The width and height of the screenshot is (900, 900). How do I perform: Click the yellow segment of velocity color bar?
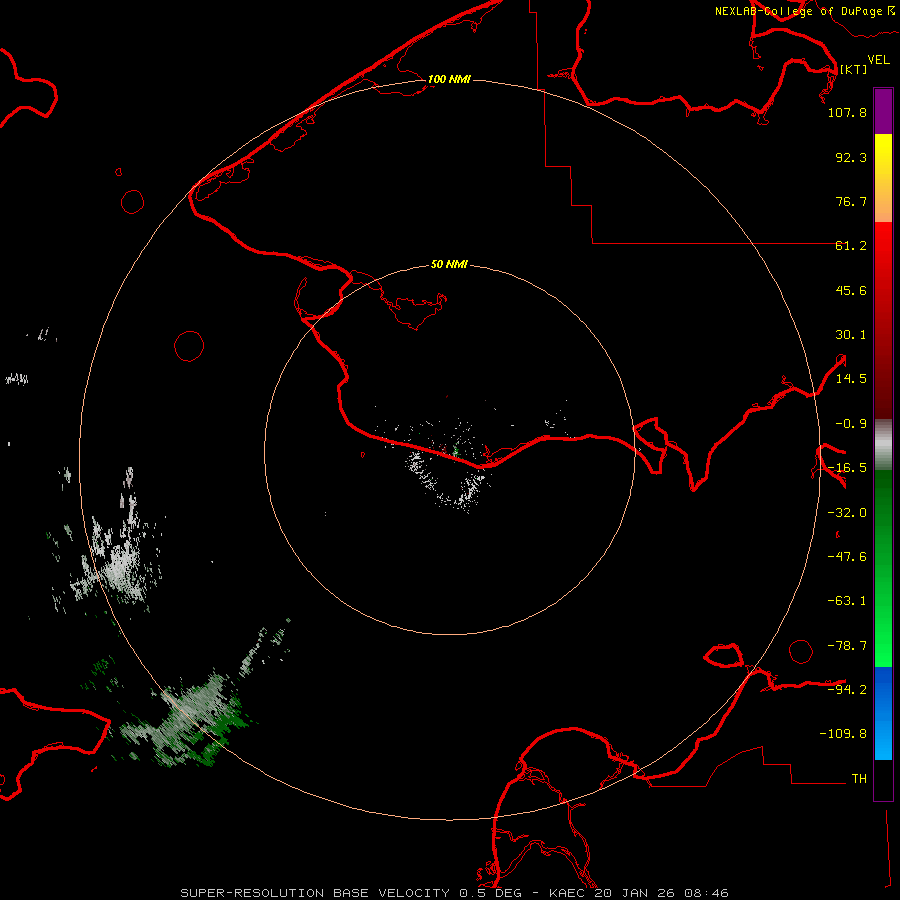click(883, 156)
